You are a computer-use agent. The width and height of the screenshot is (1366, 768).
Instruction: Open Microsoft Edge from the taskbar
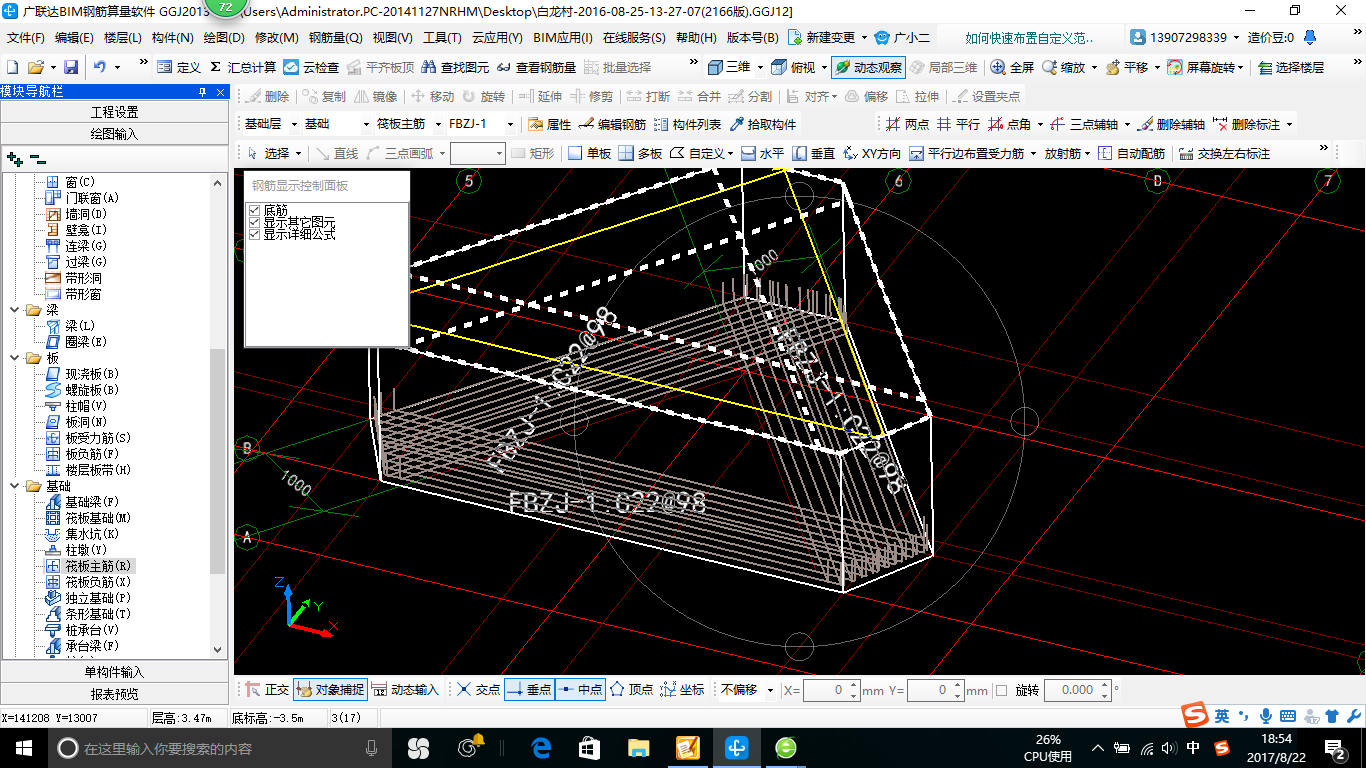click(x=541, y=747)
